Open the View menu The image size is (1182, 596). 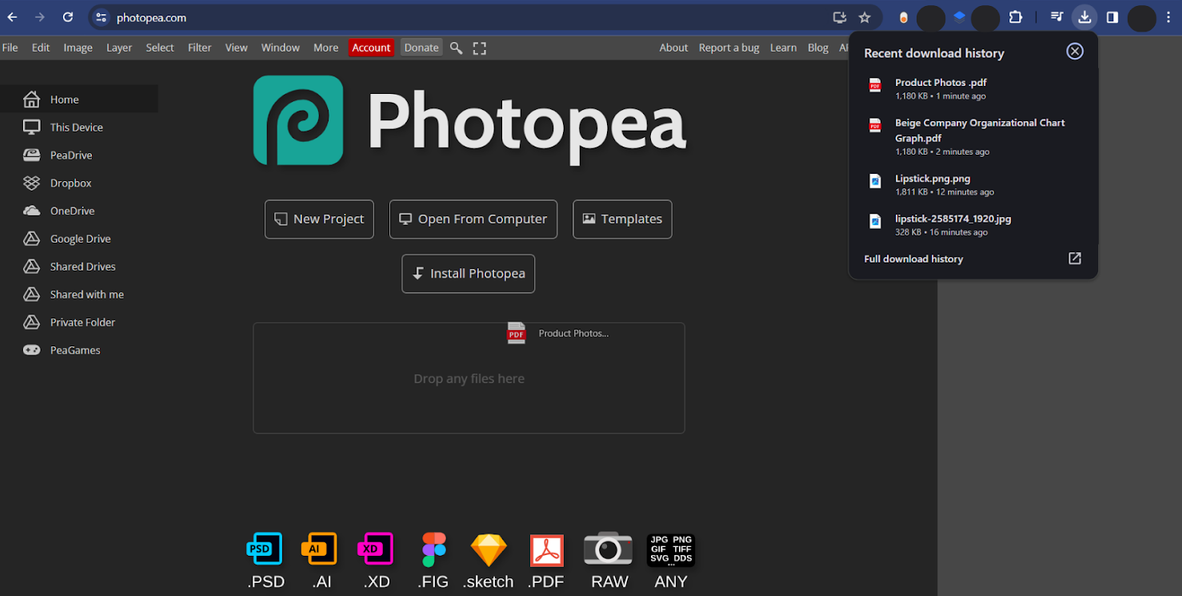point(236,47)
